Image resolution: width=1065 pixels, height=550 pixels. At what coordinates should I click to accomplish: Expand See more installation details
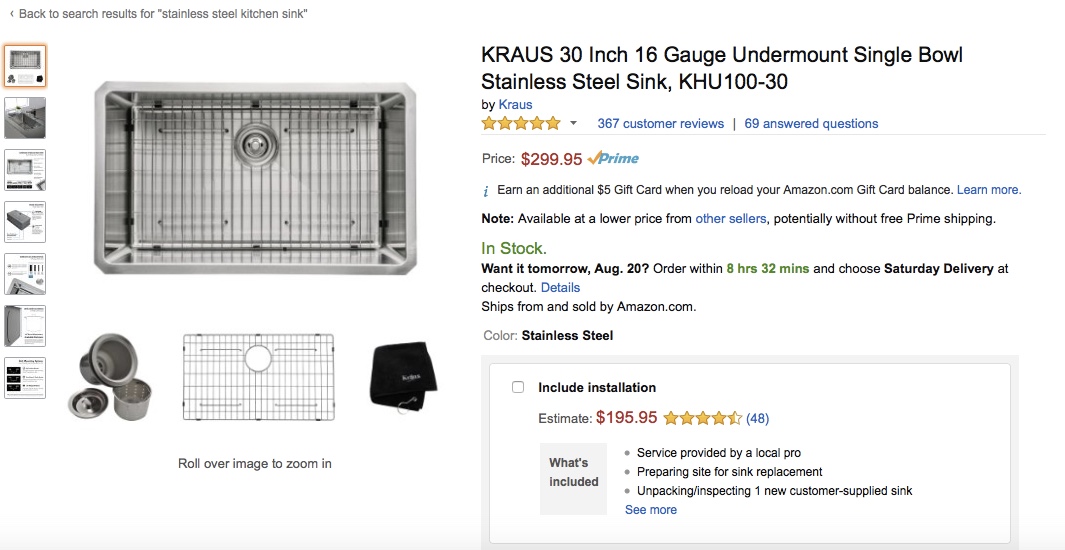tap(650, 510)
